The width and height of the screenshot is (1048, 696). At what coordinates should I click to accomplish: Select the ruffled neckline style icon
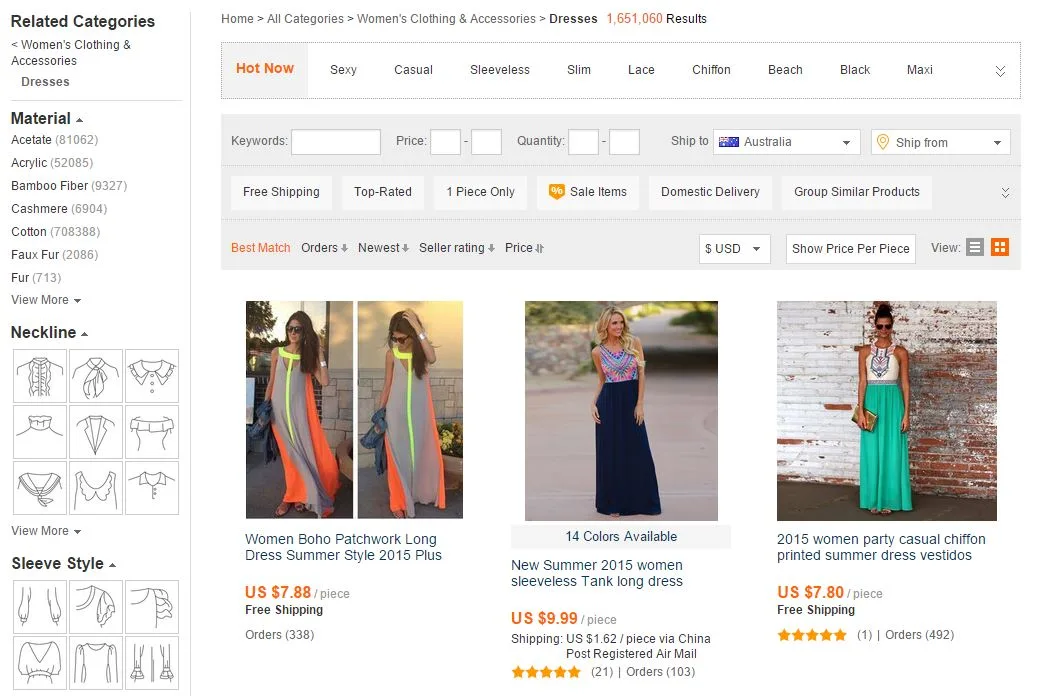pos(39,376)
